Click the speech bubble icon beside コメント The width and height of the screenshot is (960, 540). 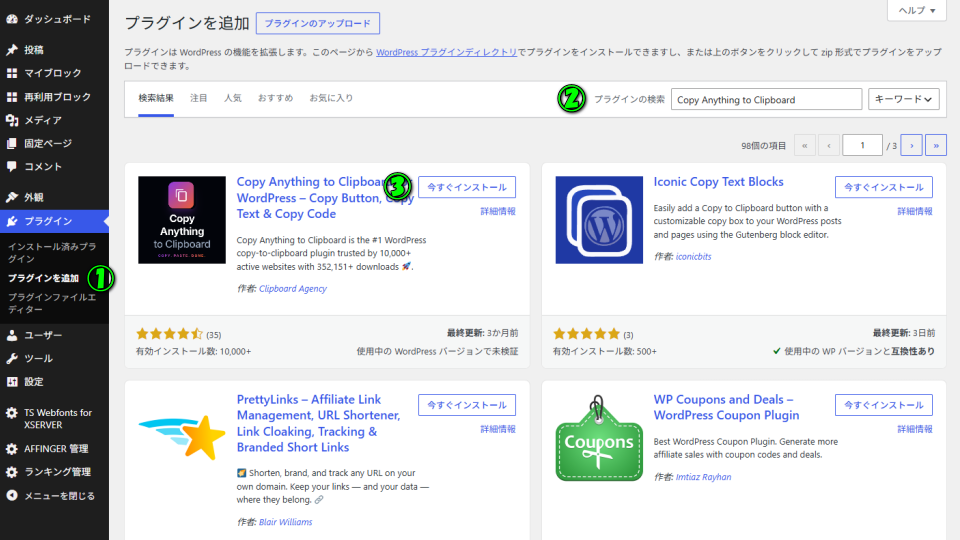tap(12, 167)
